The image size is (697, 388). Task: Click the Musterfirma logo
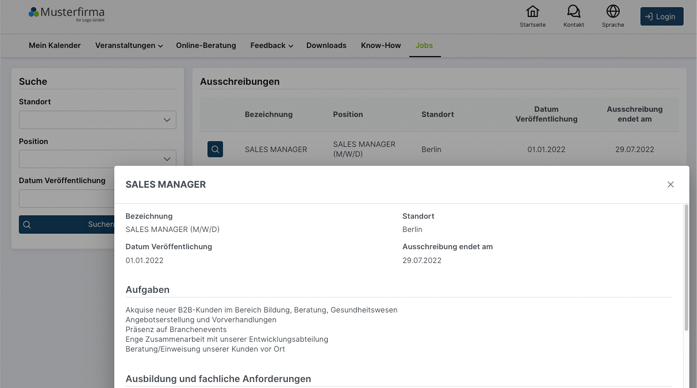(x=67, y=14)
